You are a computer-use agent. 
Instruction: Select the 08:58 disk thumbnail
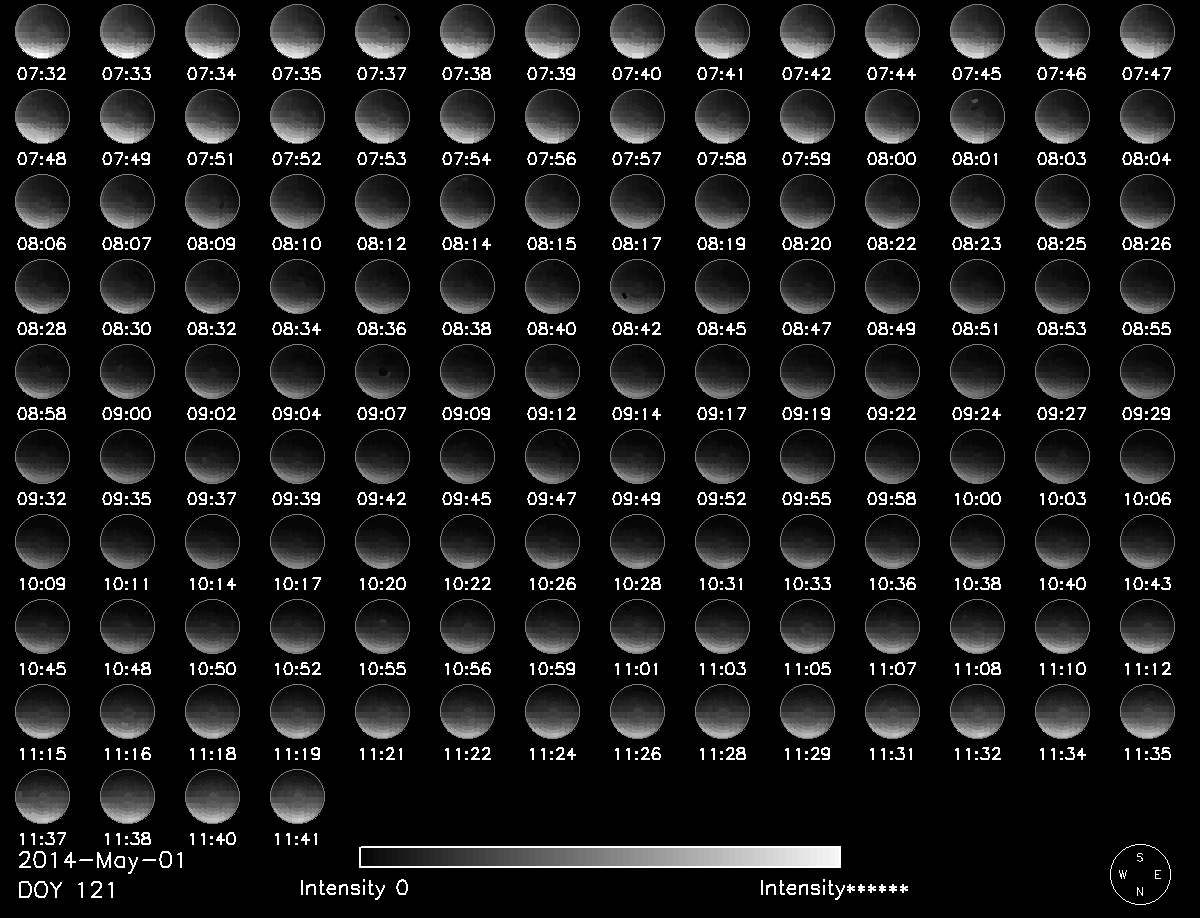tap(42, 372)
